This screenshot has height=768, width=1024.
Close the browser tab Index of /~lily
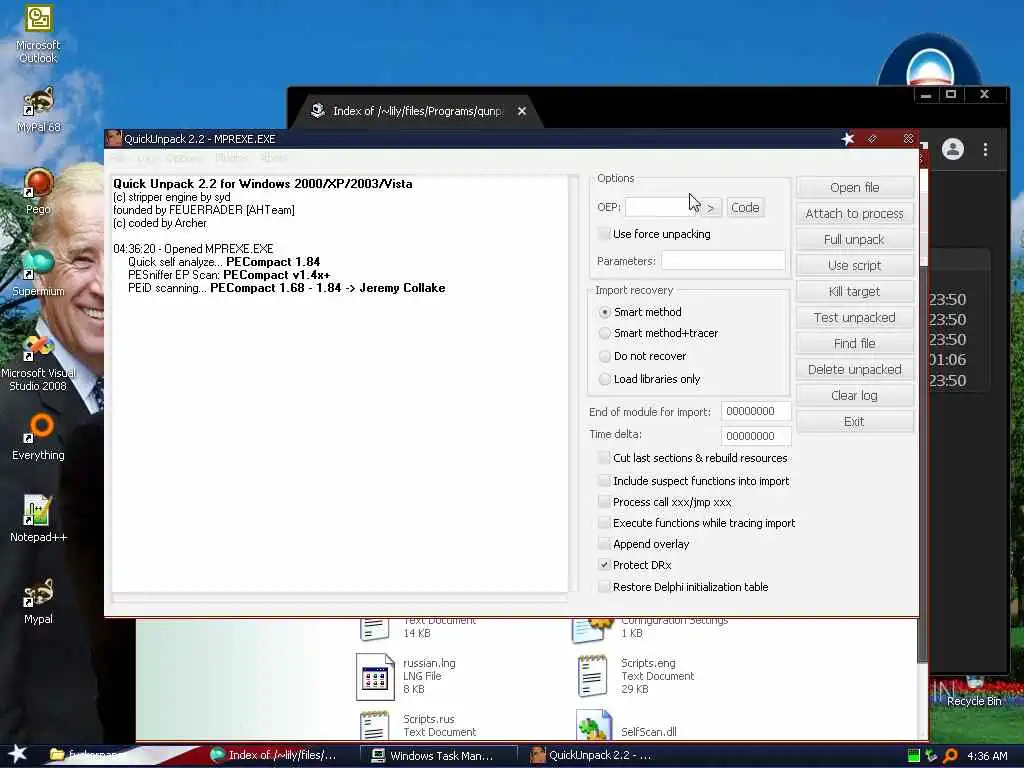(x=522, y=111)
